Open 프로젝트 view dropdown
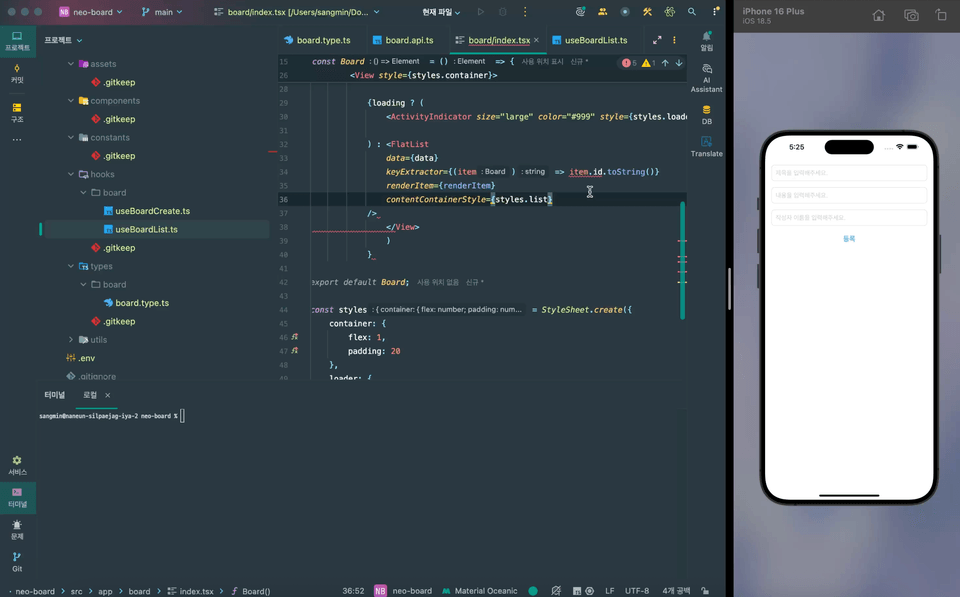Viewport: 960px width, 597px height. (63, 40)
